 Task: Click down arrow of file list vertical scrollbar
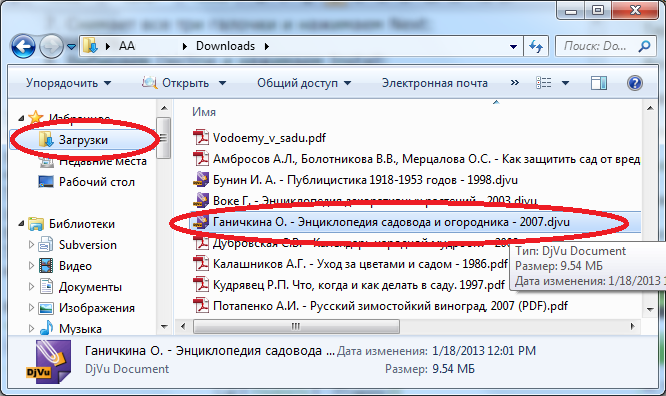pos(650,309)
